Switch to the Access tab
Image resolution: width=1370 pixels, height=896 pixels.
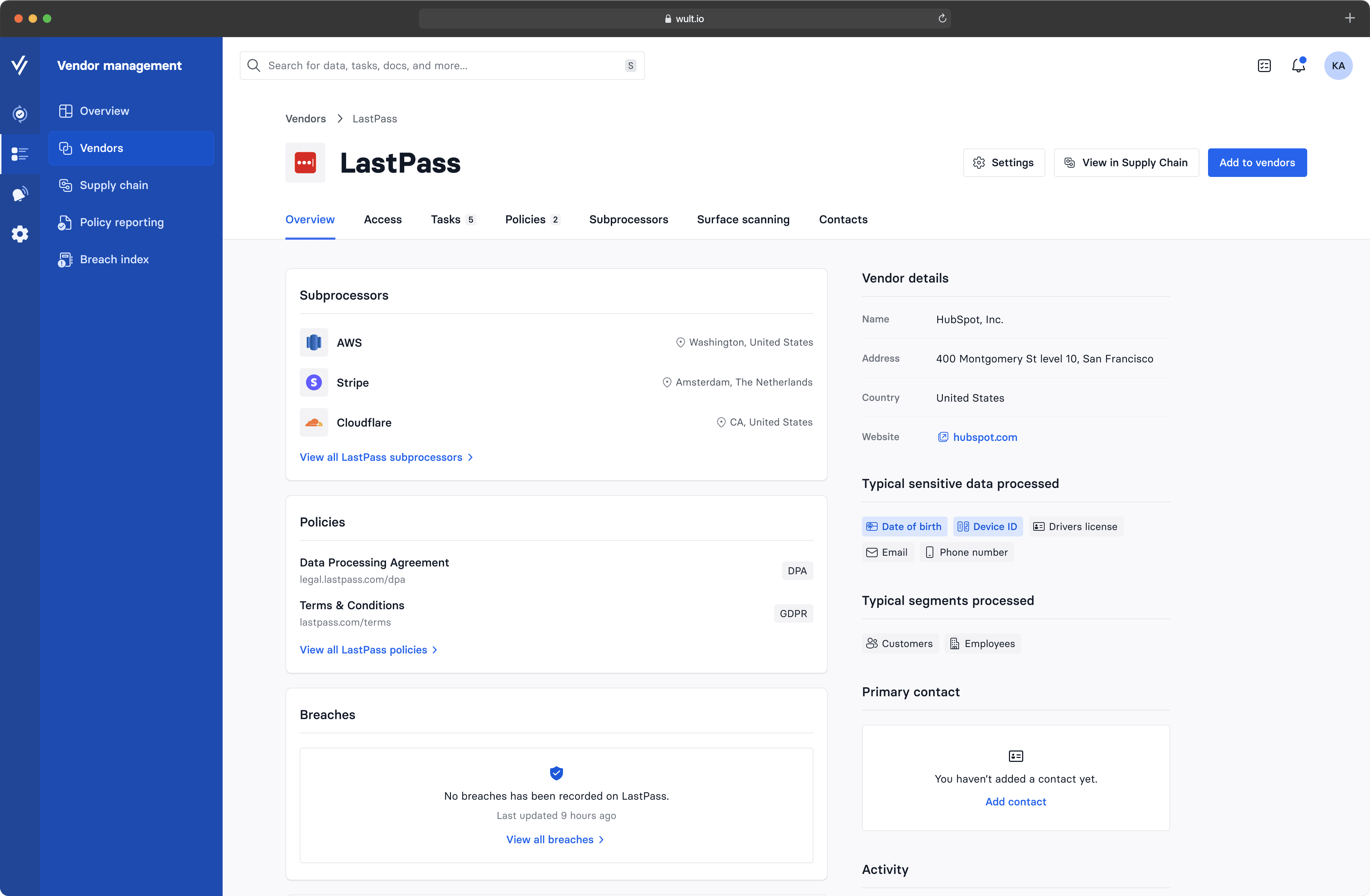[382, 219]
